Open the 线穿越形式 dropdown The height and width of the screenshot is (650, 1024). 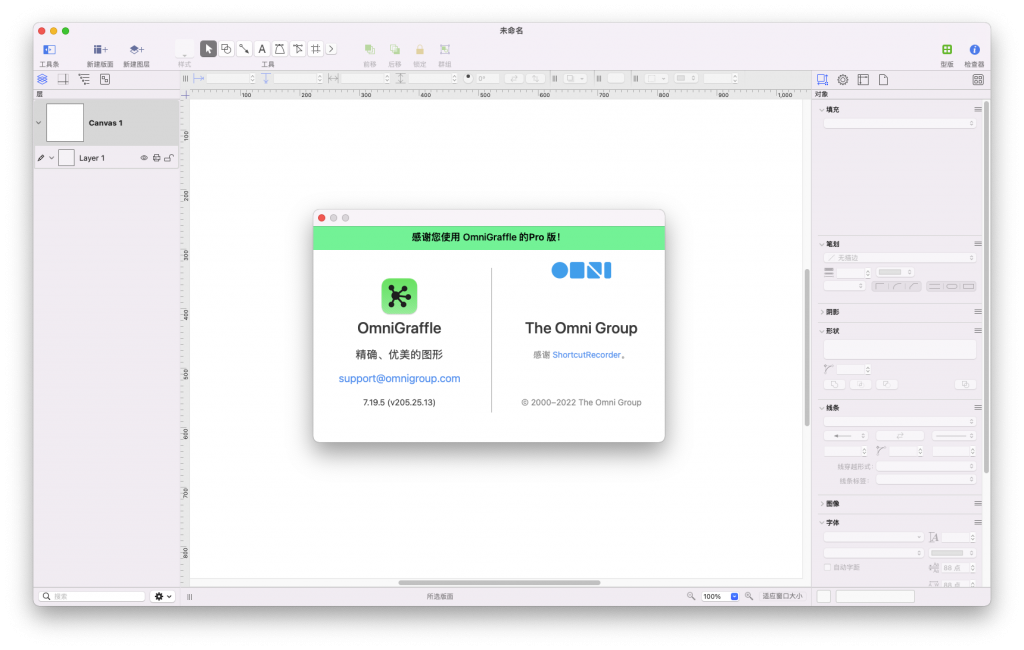tap(925, 466)
